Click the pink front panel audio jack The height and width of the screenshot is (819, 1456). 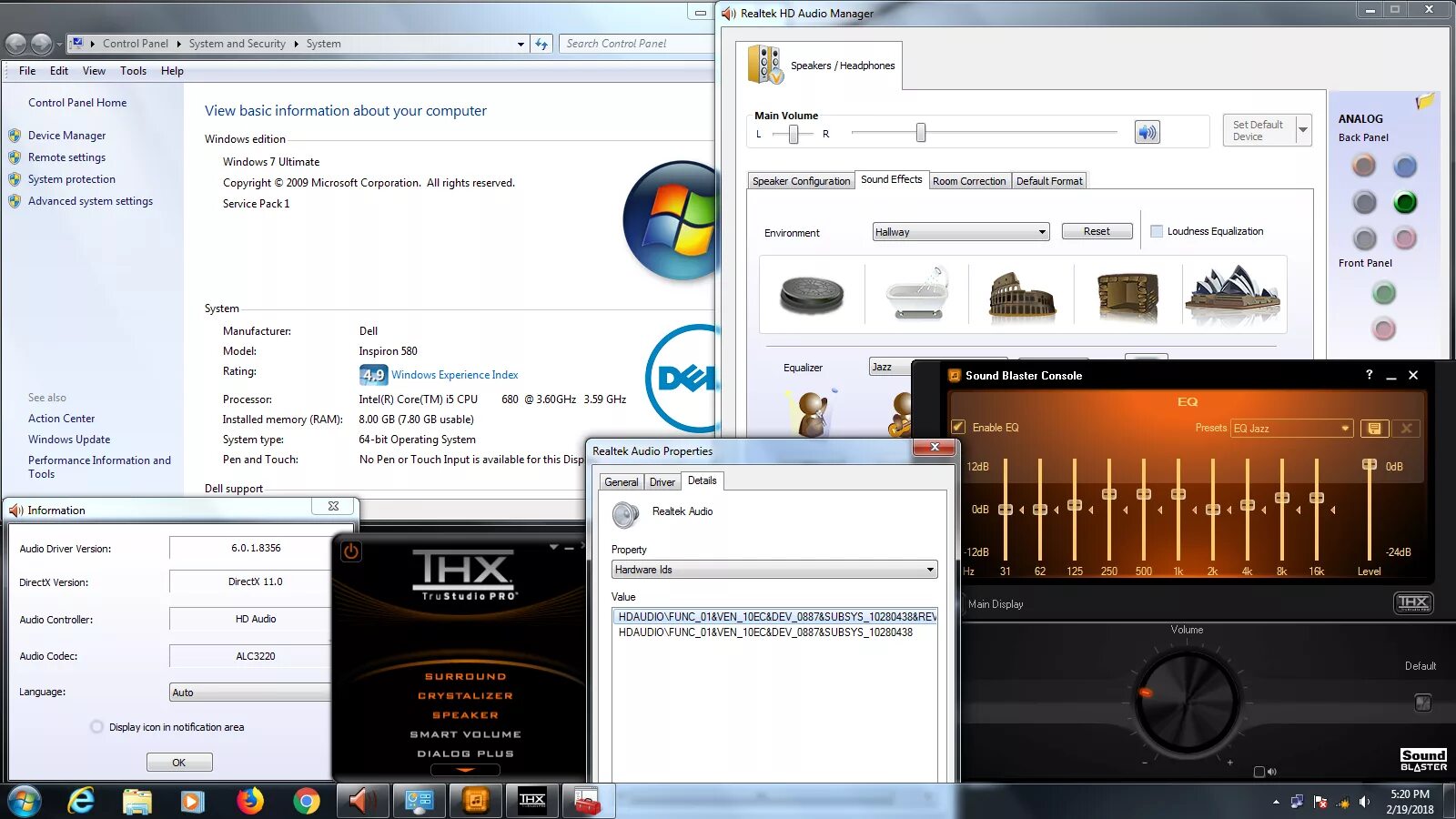point(1384,329)
